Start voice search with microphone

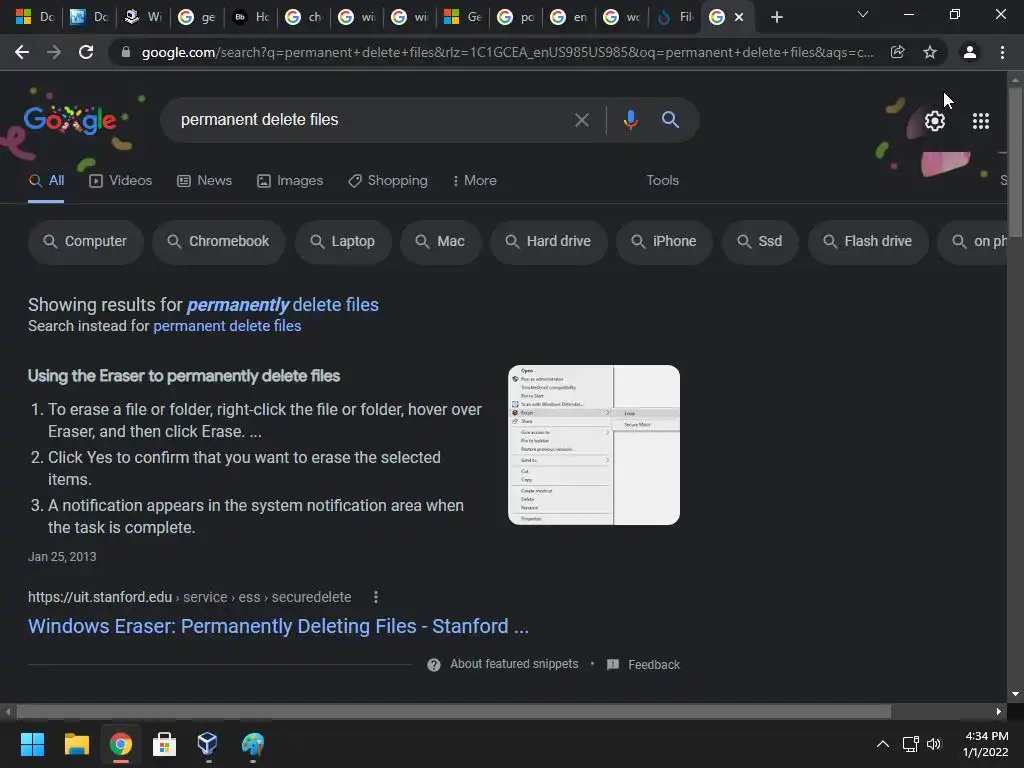[x=630, y=120]
